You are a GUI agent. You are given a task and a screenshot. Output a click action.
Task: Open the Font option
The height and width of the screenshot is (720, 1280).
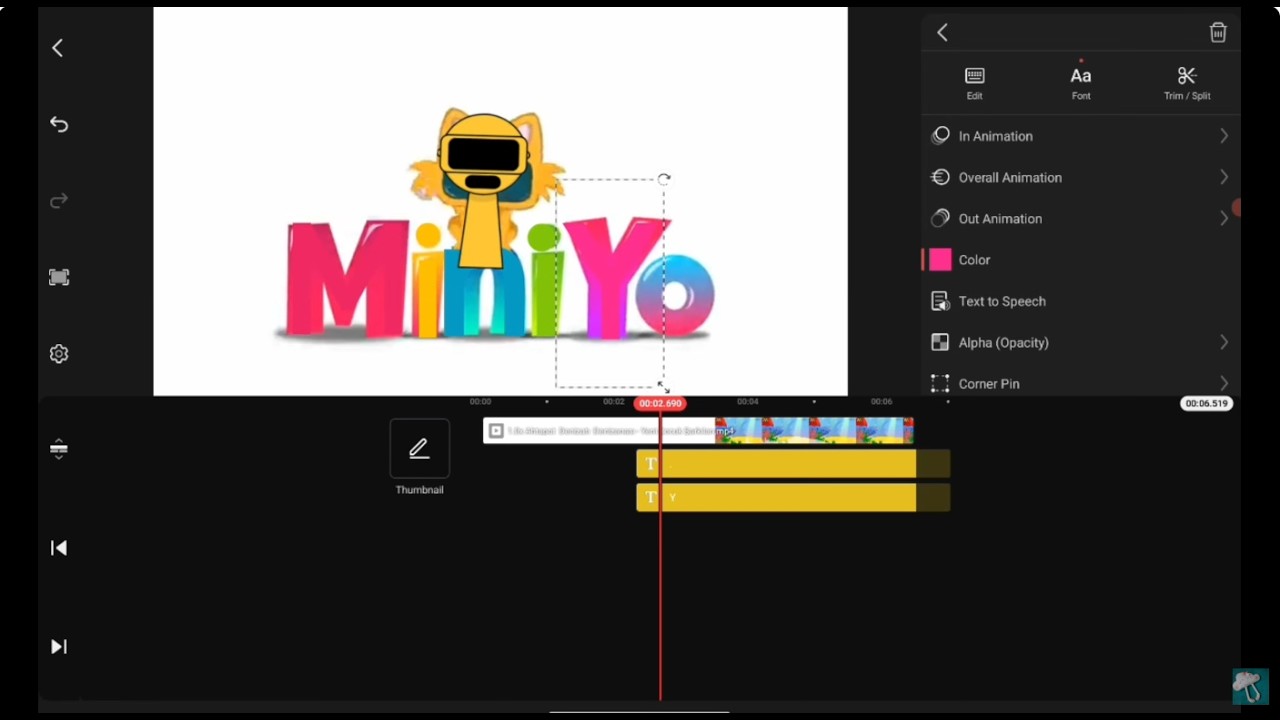(1081, 83)
